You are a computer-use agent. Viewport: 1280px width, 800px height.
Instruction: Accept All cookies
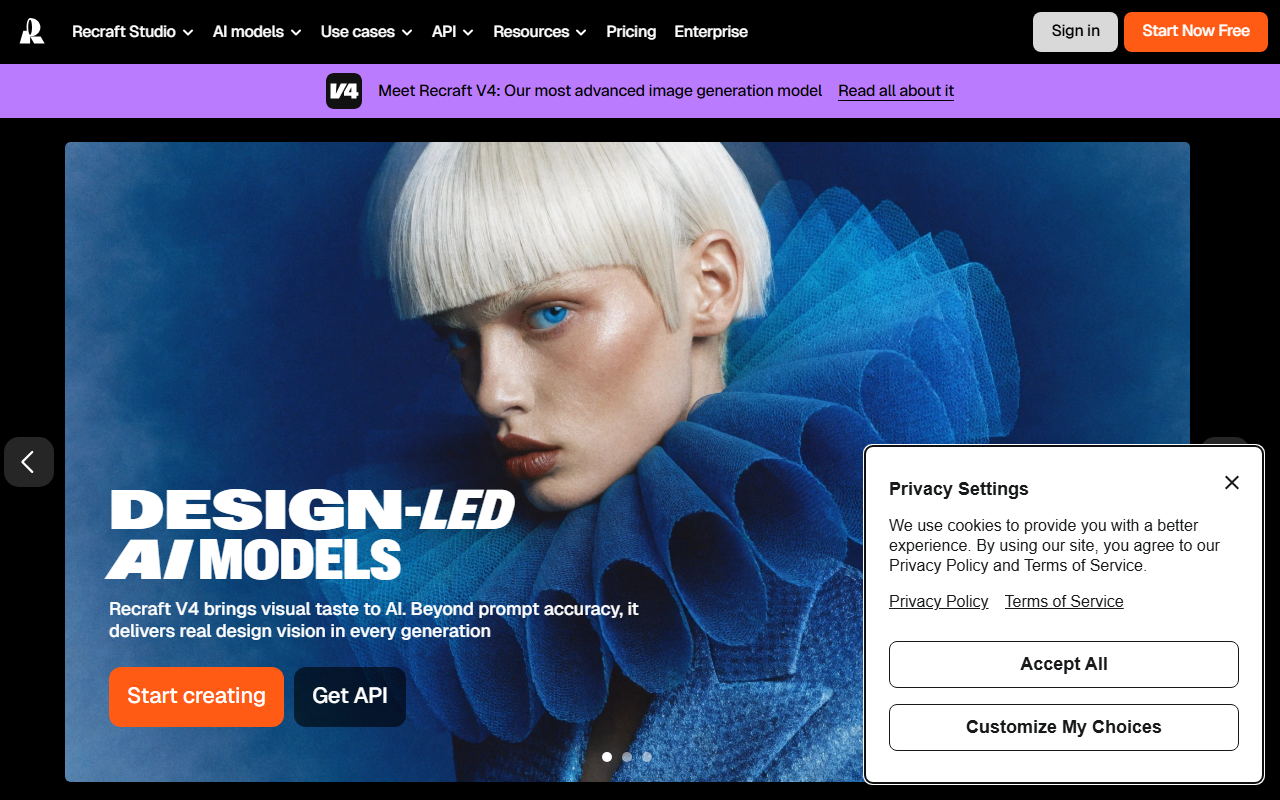[x=1064, y=664]
